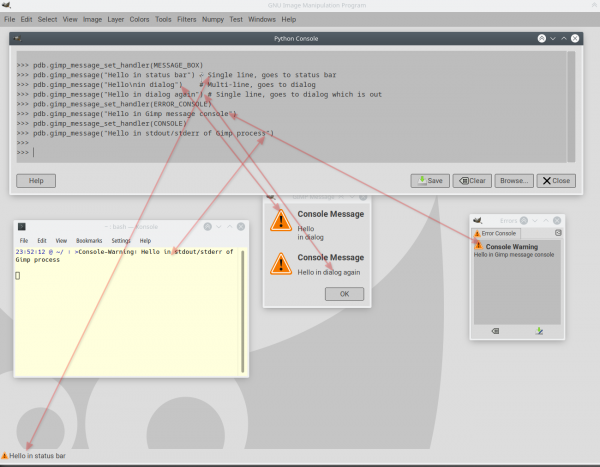Open Konsole's File menu
Screen dimensions: 600x467
click(24, 240)
